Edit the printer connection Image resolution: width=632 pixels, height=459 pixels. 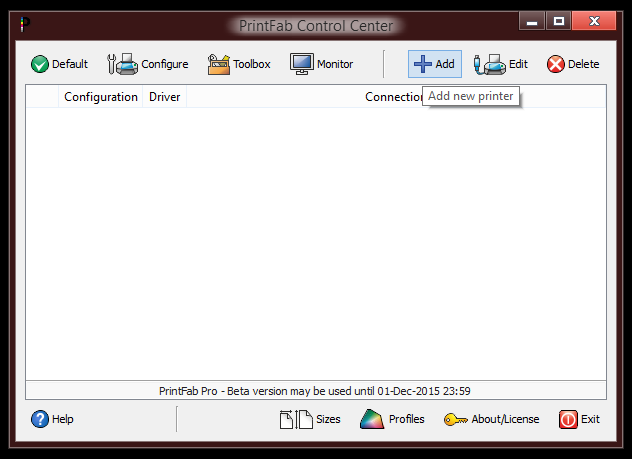501,64
